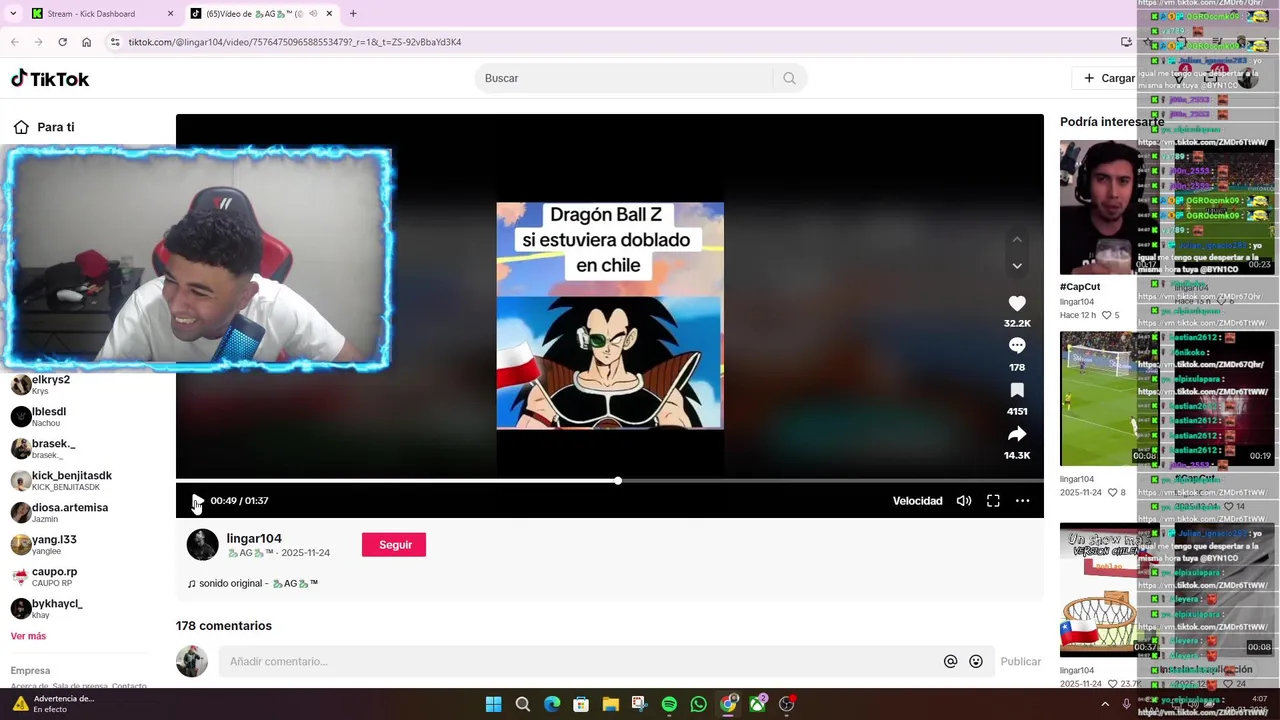
Task: Go to previous video arrow
Action: (1017, 239)
